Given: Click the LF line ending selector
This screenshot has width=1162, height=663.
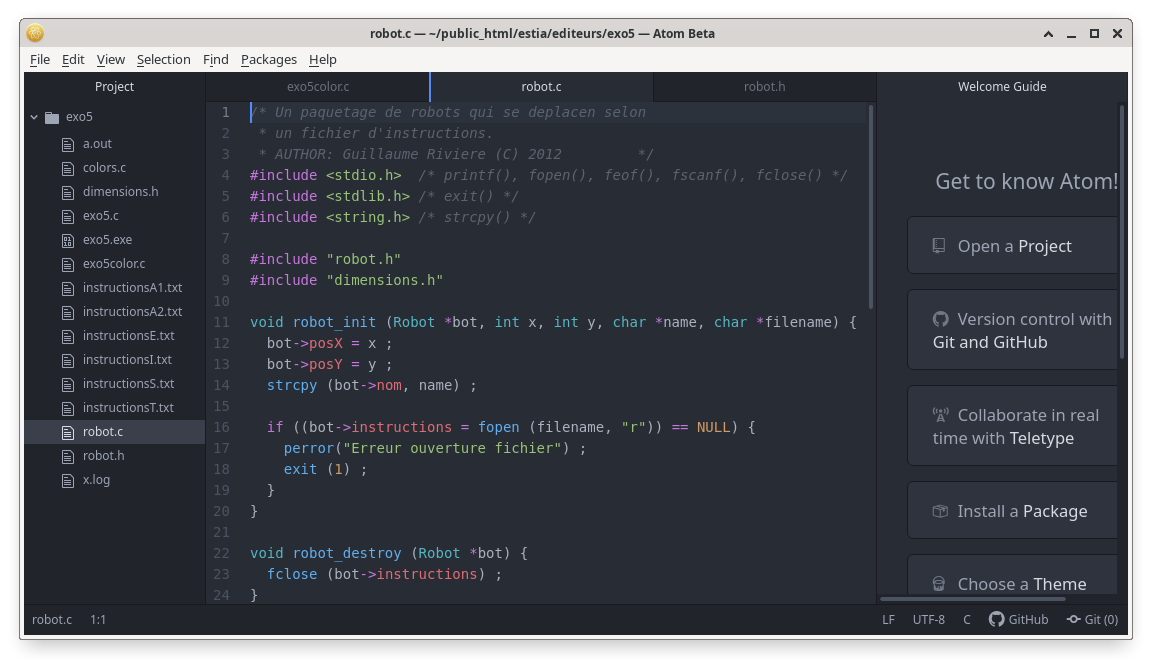Looking at the screenshot, I should tap(889, 619).
